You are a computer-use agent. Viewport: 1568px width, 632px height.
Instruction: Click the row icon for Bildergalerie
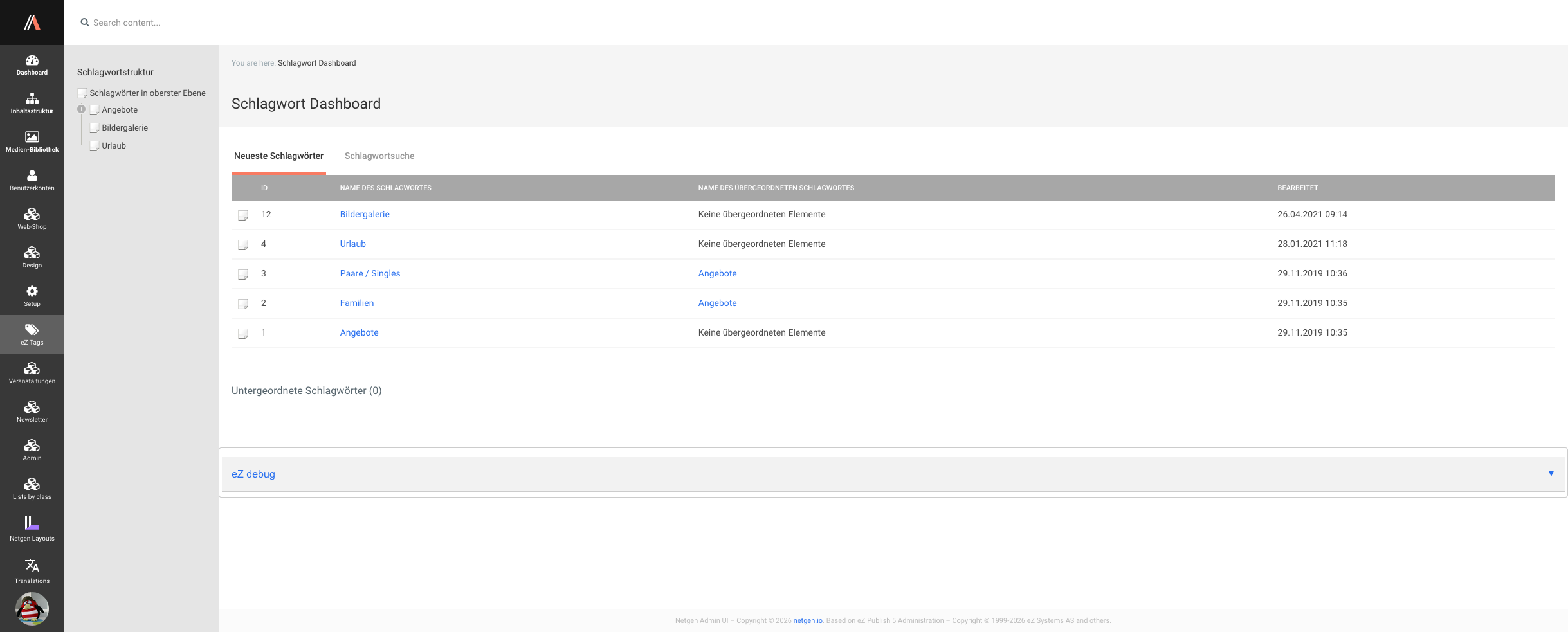click(x=243, y=215)
